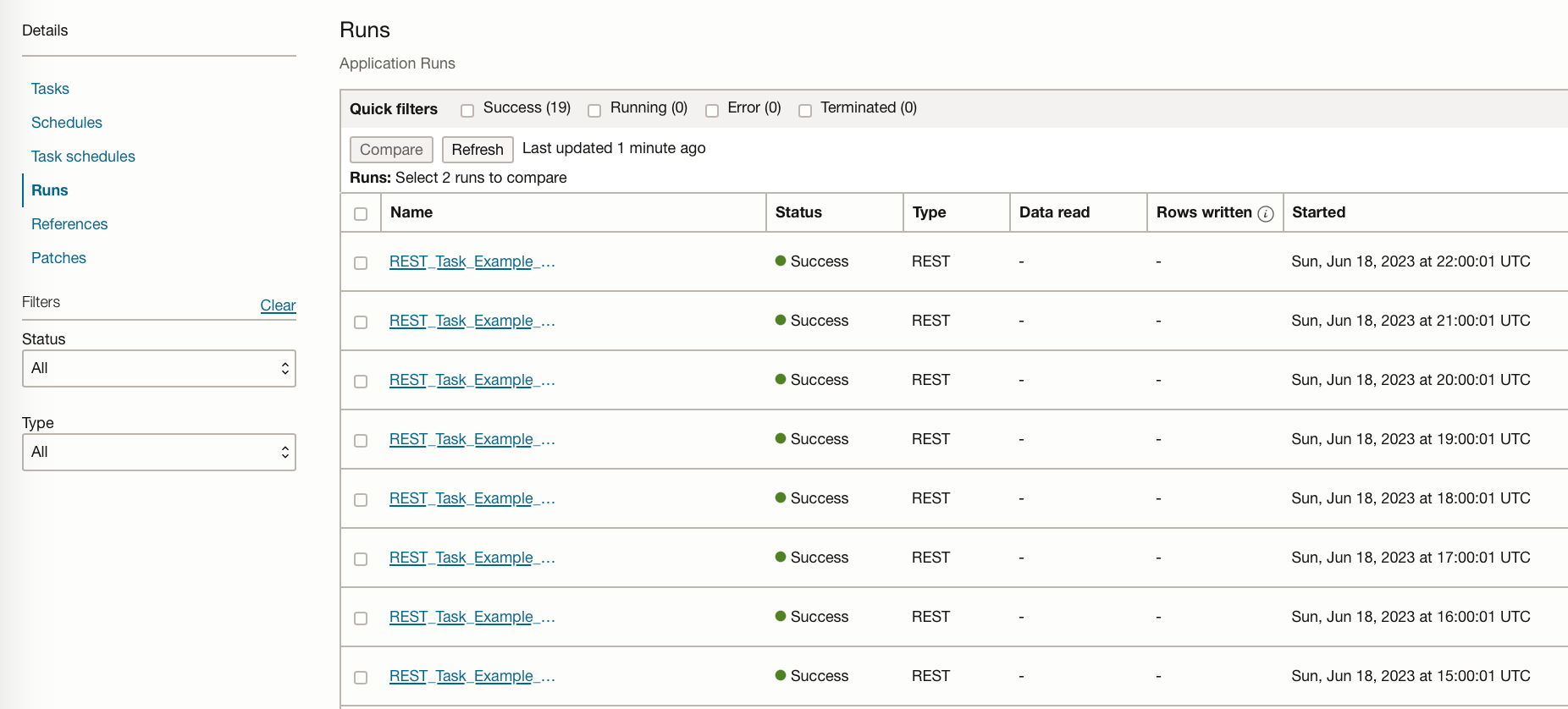Select the run started at 21:00:01 UTC
1568x709 pixels.
pyautogui.click(x=361, y=322)
